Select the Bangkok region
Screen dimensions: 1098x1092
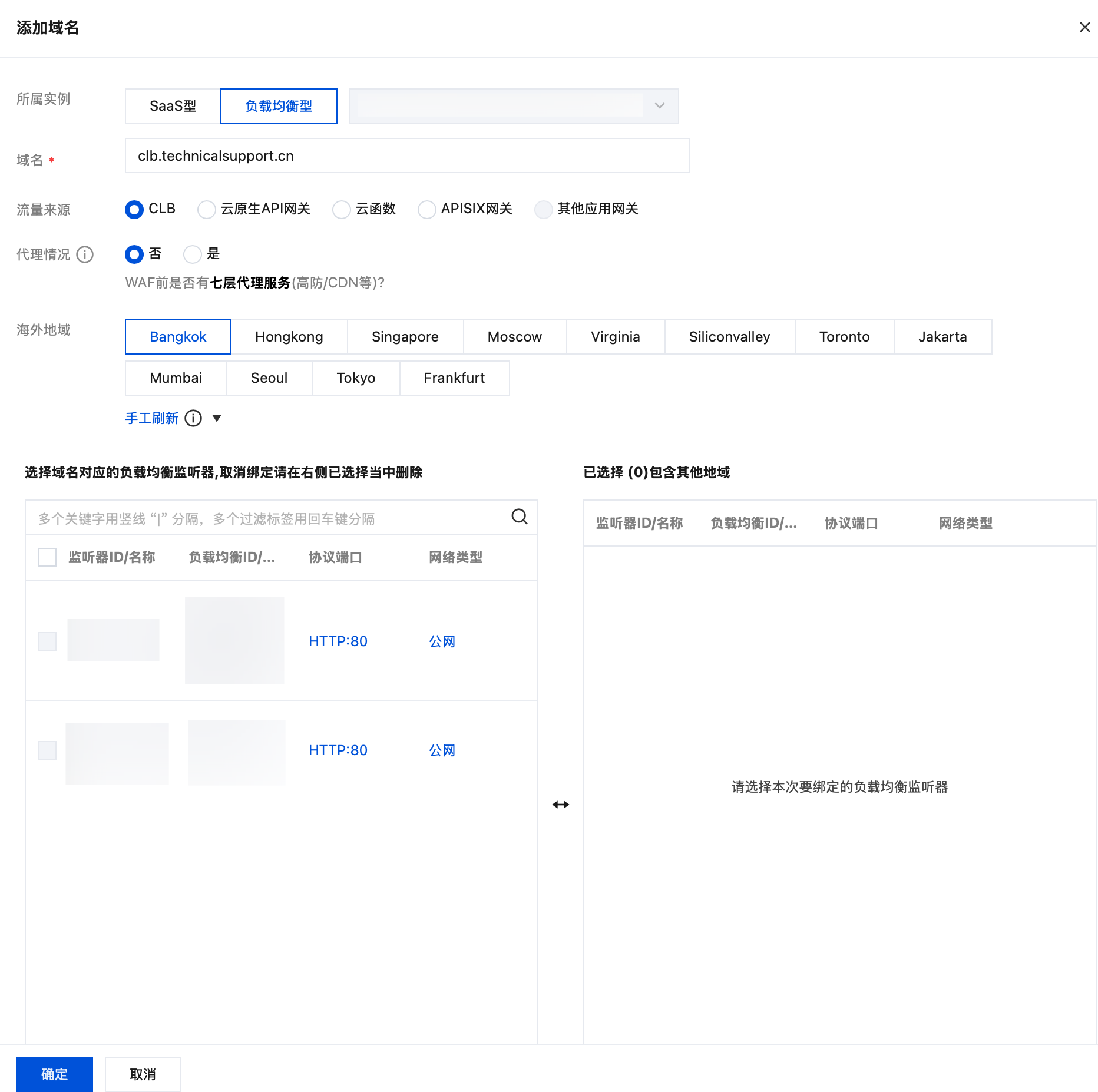(178, 337)
